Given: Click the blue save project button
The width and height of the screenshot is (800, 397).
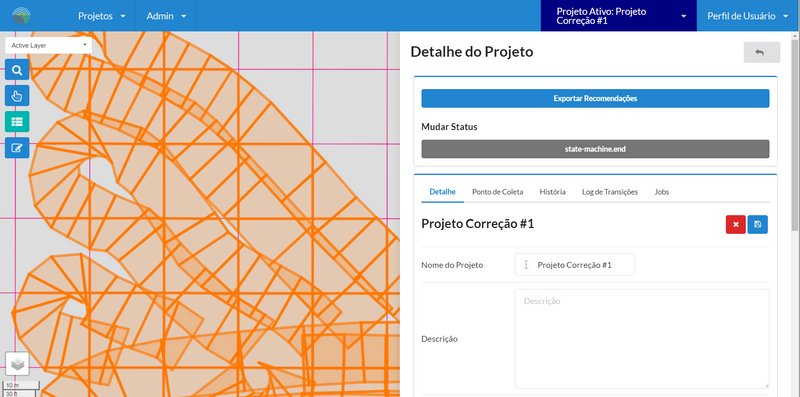Looking at the screenshot, I should (758, 225).
